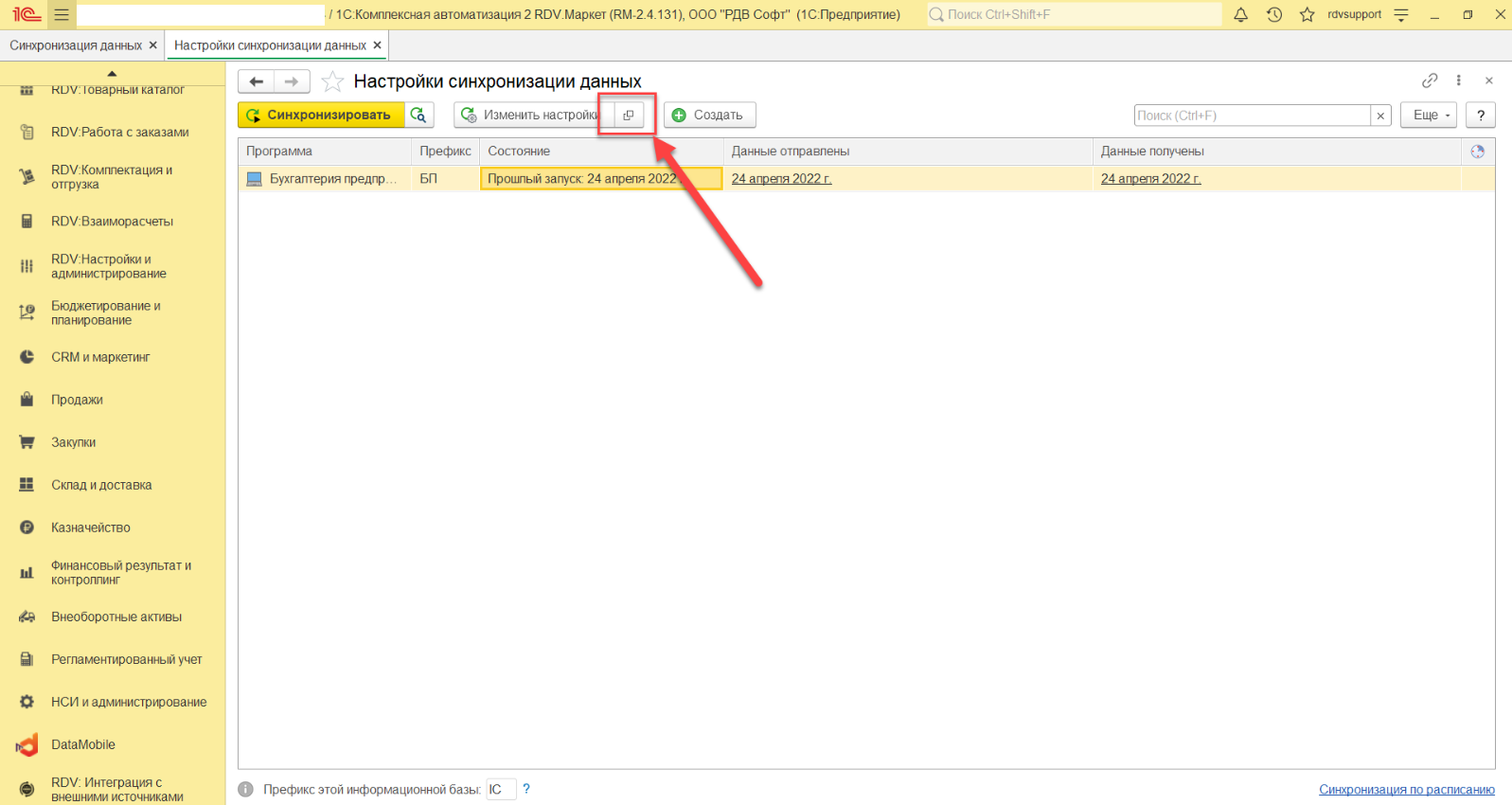The image size is (1512, 805).
Task: Open Синхронизация по расписанию link
Action: pyautogui.click(x=1406, y=789)
